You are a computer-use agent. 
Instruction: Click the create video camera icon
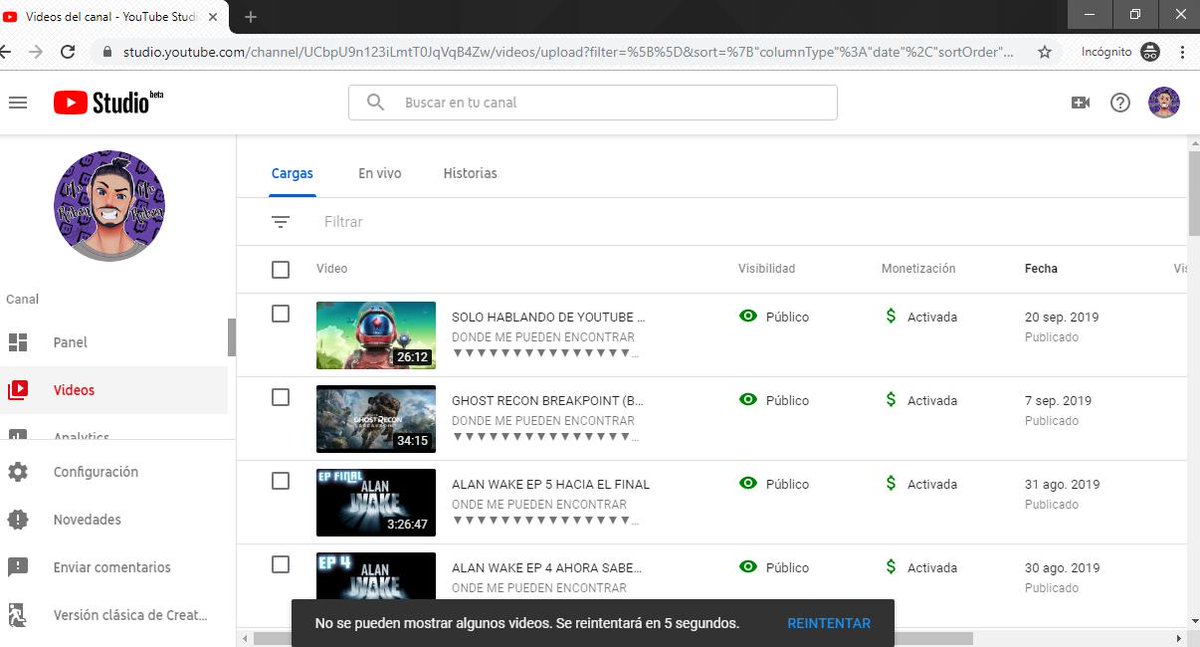point(1080,102)
